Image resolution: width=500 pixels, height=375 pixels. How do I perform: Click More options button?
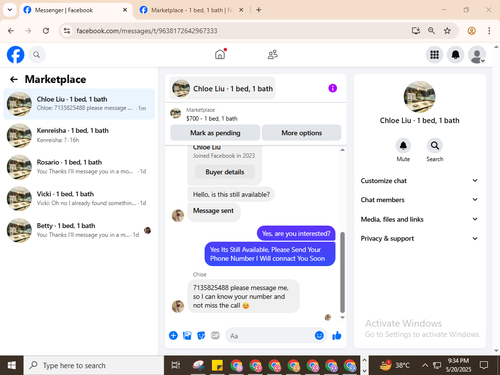tap(302, 133)
